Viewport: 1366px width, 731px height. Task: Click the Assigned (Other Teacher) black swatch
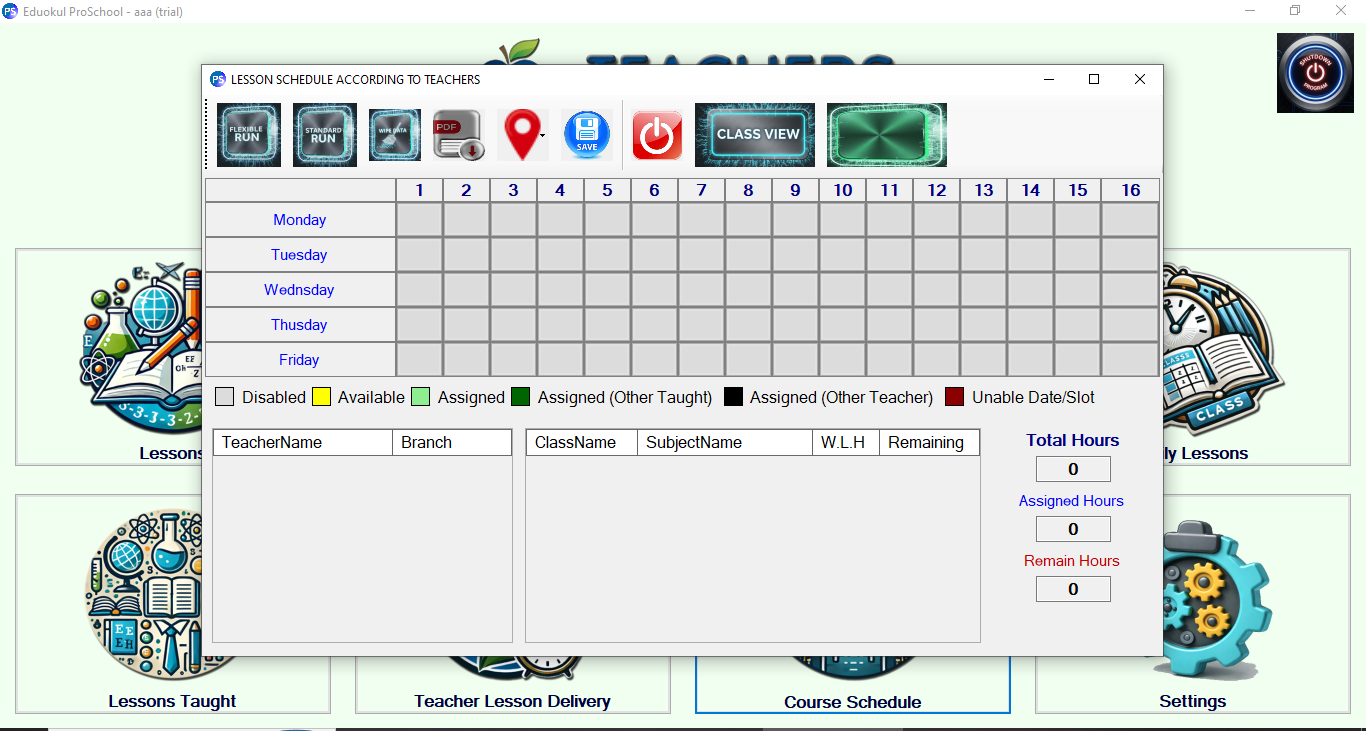coord(733,397)
